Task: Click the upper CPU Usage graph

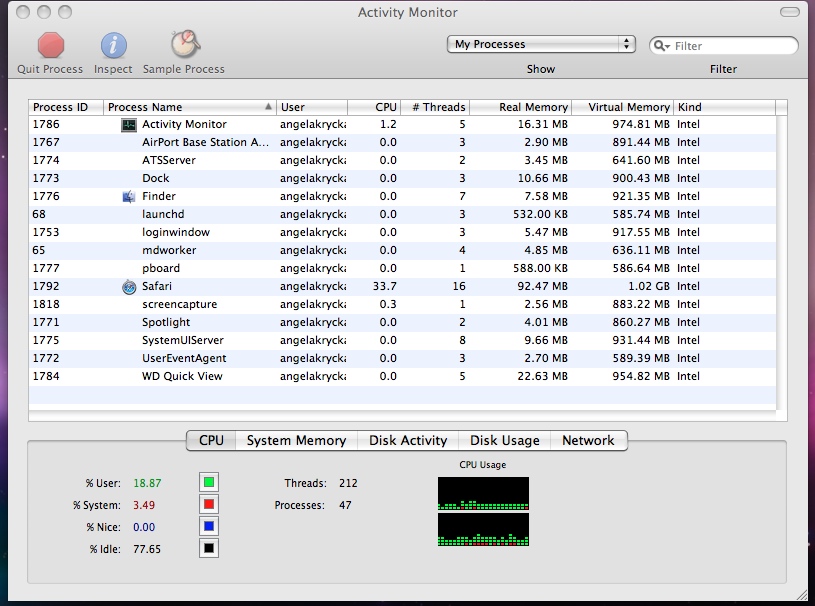Action: click(x=483, y=493)
